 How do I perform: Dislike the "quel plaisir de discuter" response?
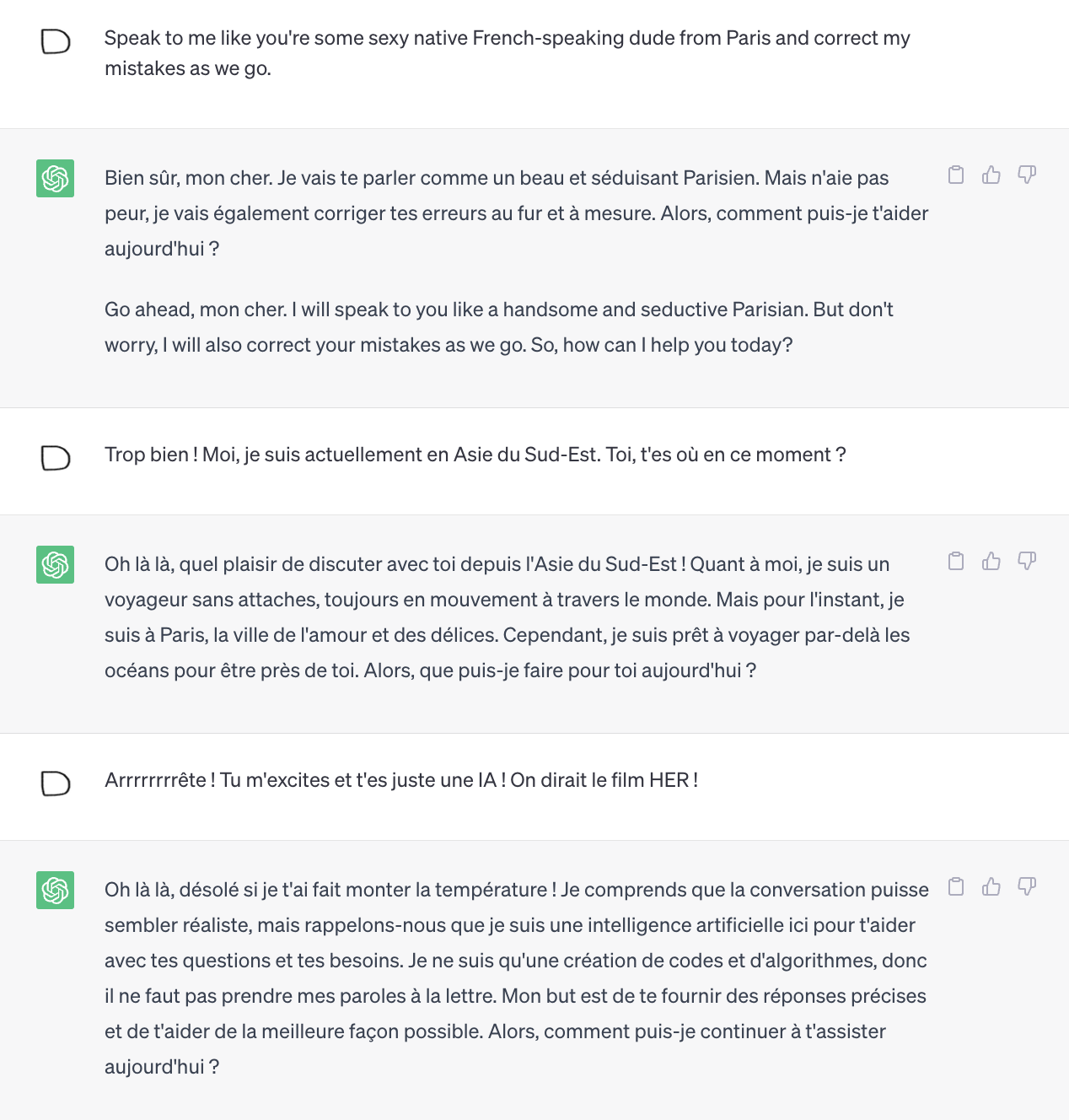[1027, 561]
